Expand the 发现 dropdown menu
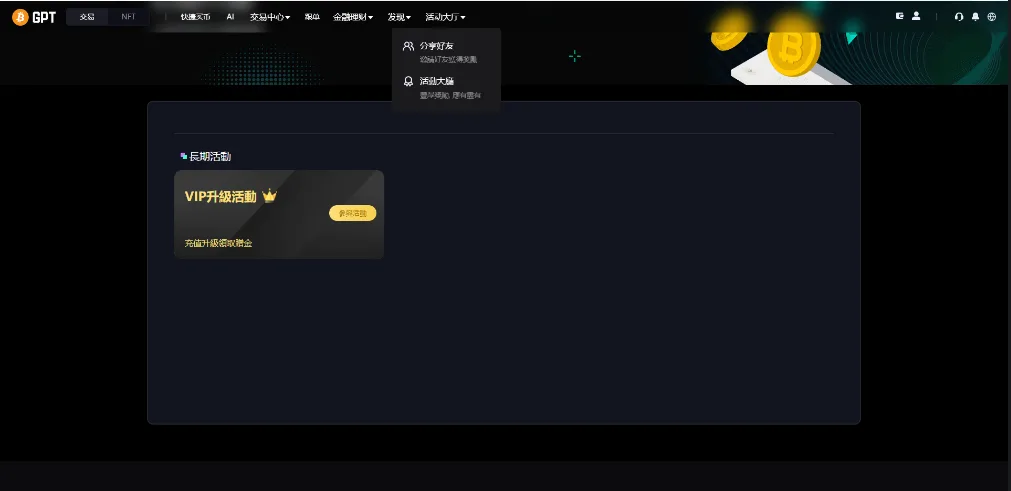The width and height of the screenshot is (1011, 491). click(399, 17)
